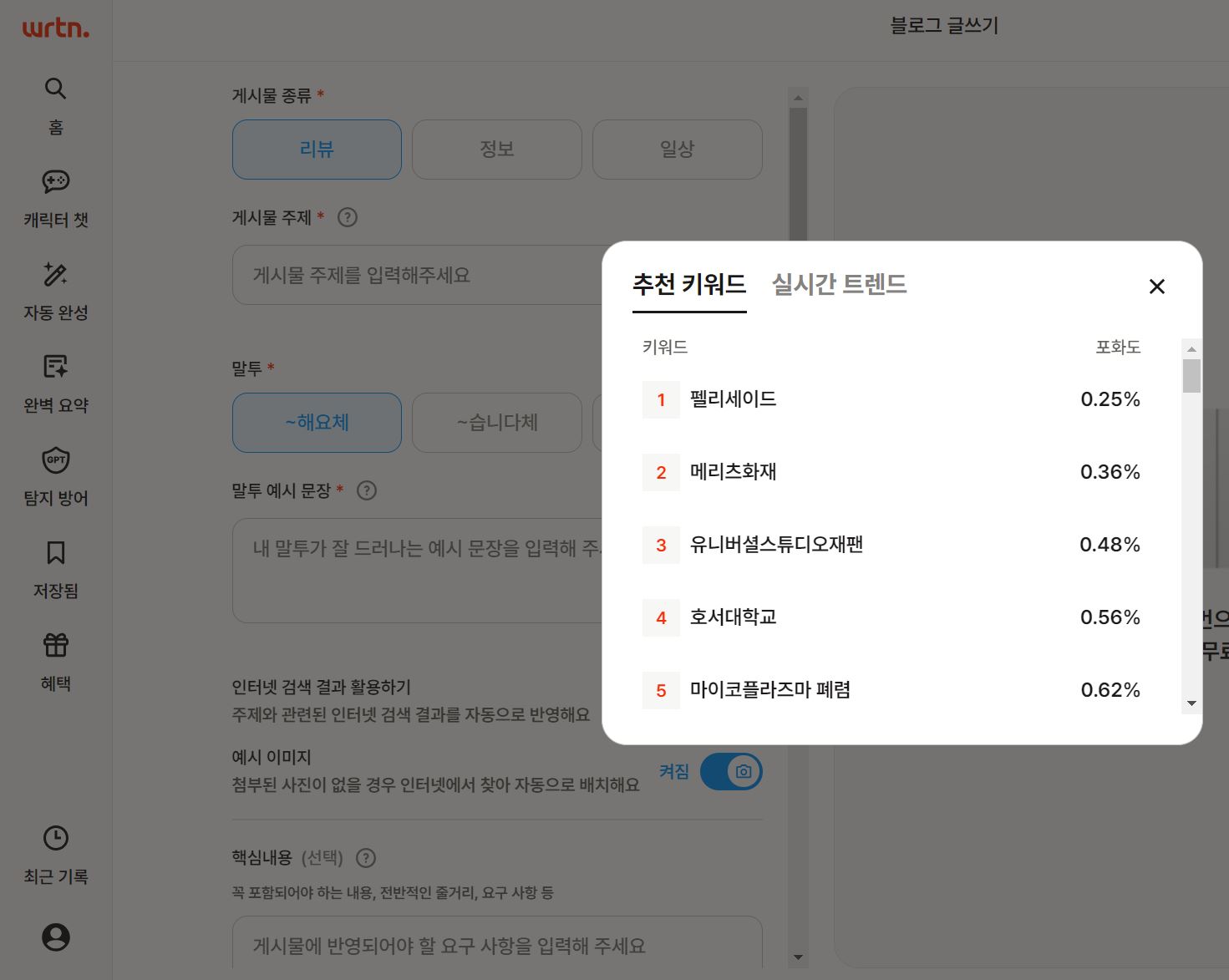The height and width of the screenshot is (980, 1229).
Task: Choose keyword 펠리세이드
Action: point(733,399)
